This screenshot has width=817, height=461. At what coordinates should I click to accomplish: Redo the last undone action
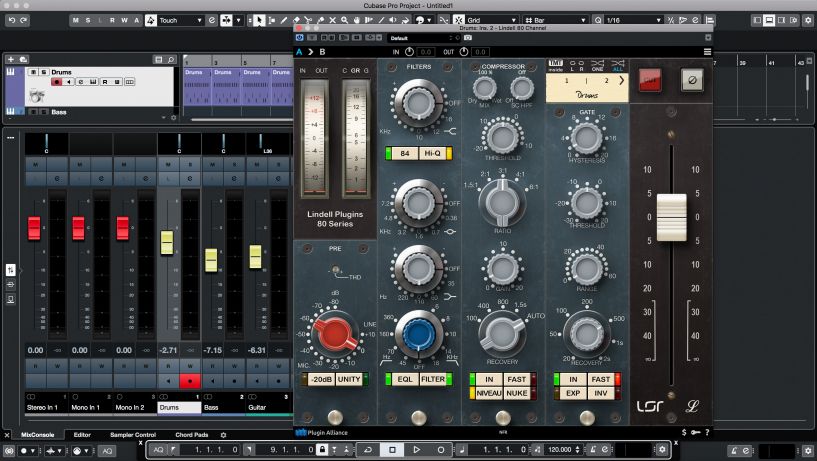[23, 20]
